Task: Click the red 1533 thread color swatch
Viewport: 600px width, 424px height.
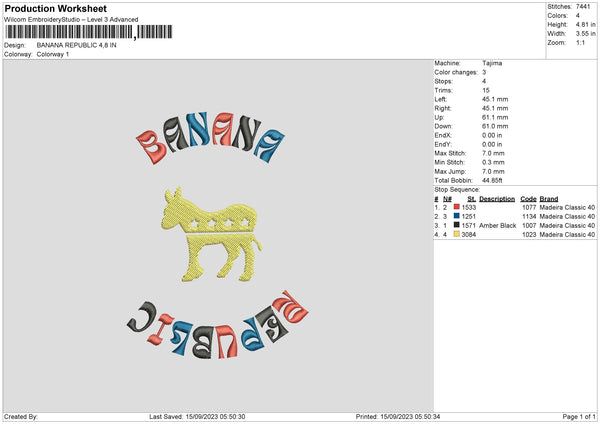Action: (457, 207)
